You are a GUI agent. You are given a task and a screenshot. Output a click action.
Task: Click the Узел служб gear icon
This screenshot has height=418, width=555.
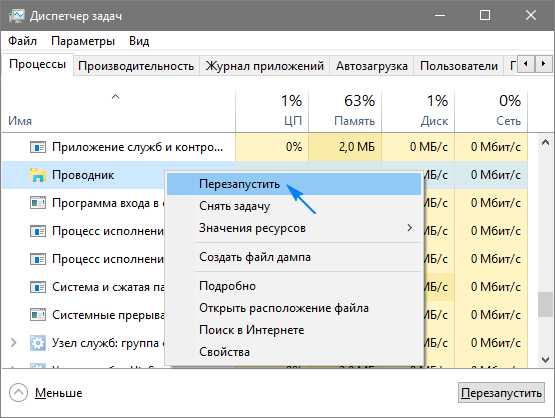coord(38,343)
